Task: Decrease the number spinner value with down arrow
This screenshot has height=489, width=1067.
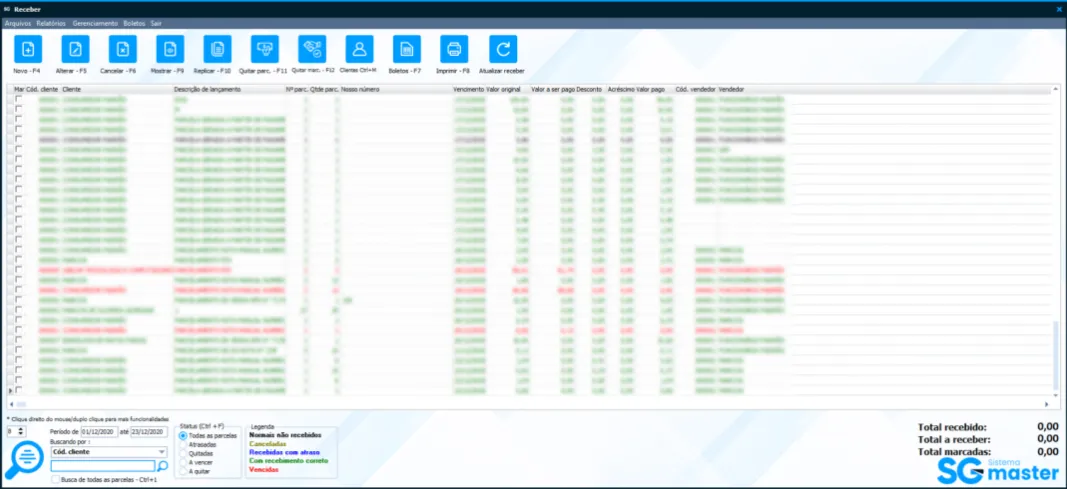Action: (22, 434)
